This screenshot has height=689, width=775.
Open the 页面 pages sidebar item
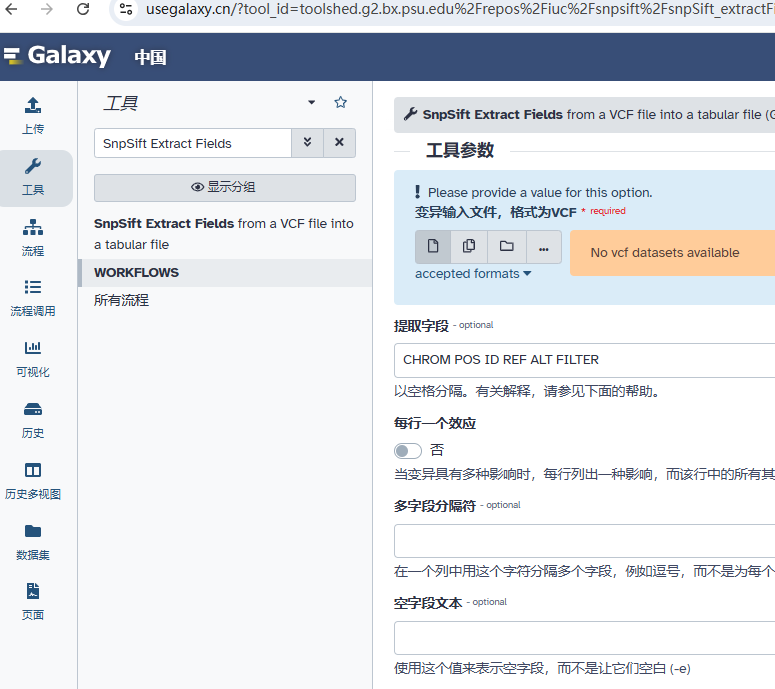click(x=33, y=603)
